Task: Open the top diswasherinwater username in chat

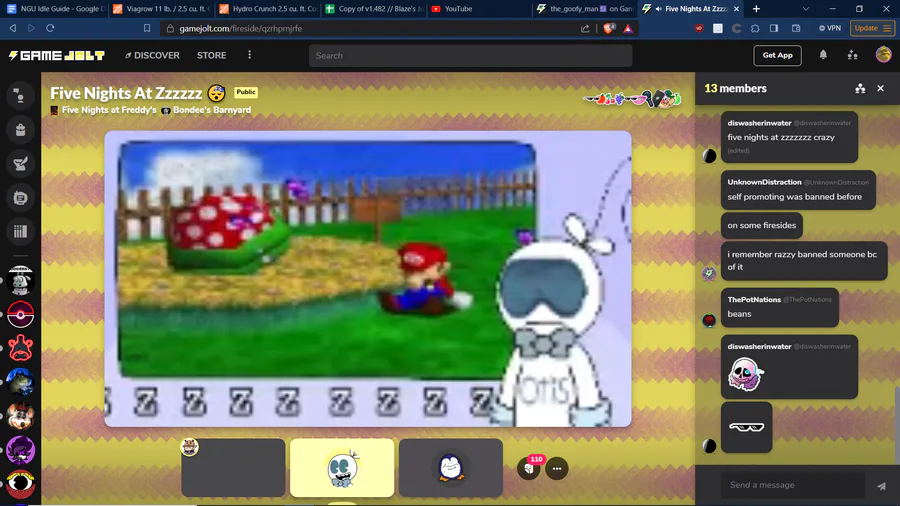Action: coord(759,123)
